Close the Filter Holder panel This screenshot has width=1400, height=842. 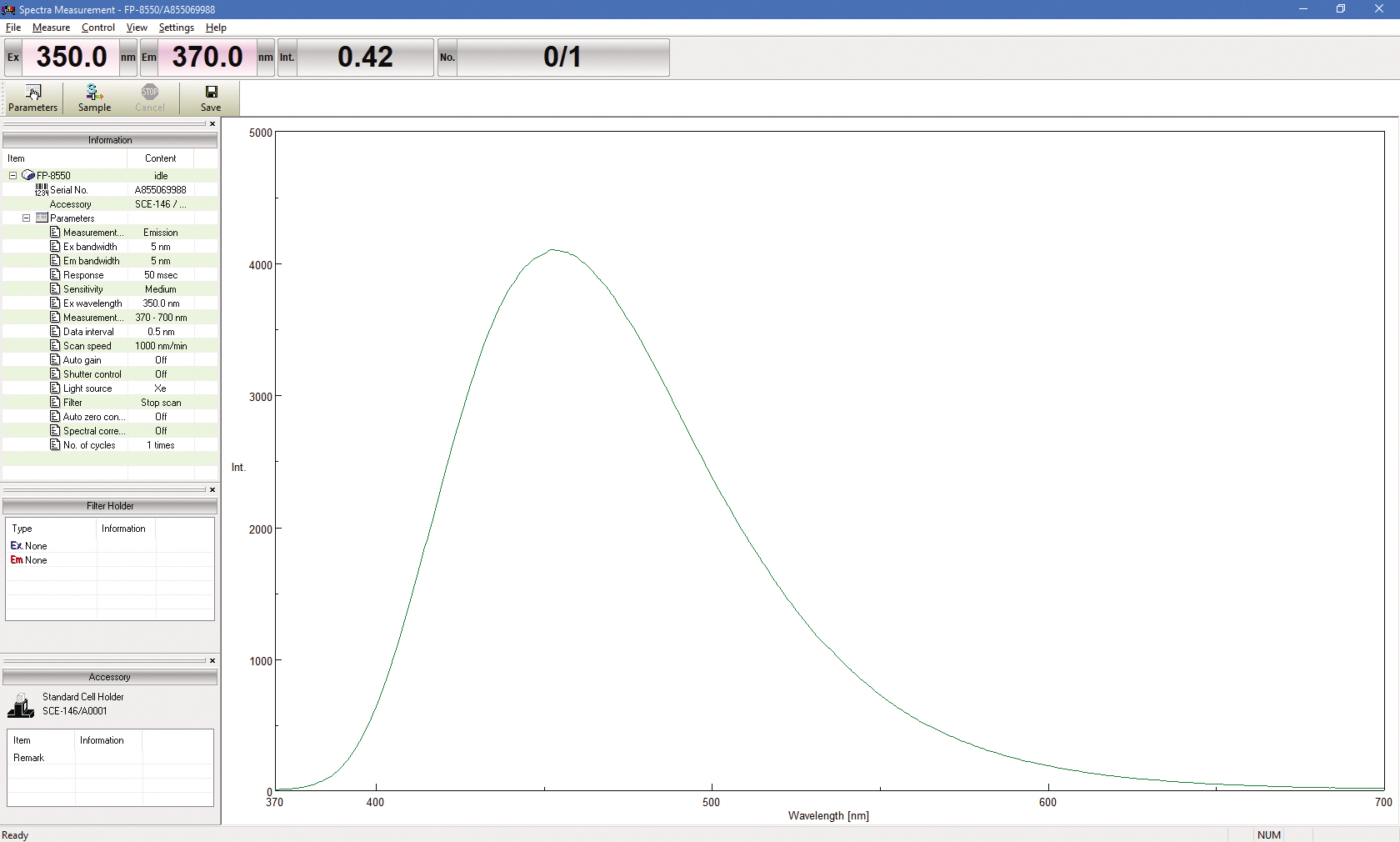coord(212,490)
